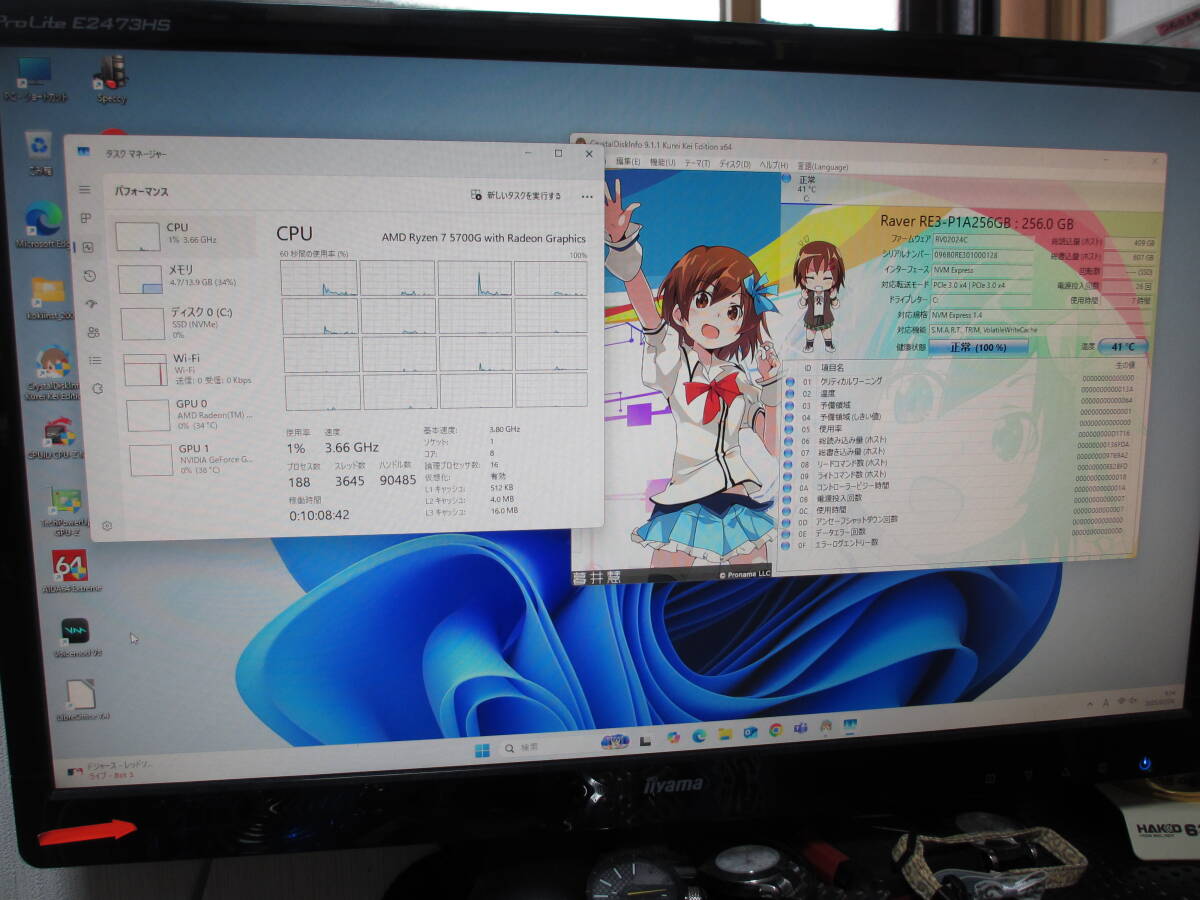Open Services icon in Task Manager sidebar
The width and height of the screenshot is (1200, 900).
(x=98, y=388)
